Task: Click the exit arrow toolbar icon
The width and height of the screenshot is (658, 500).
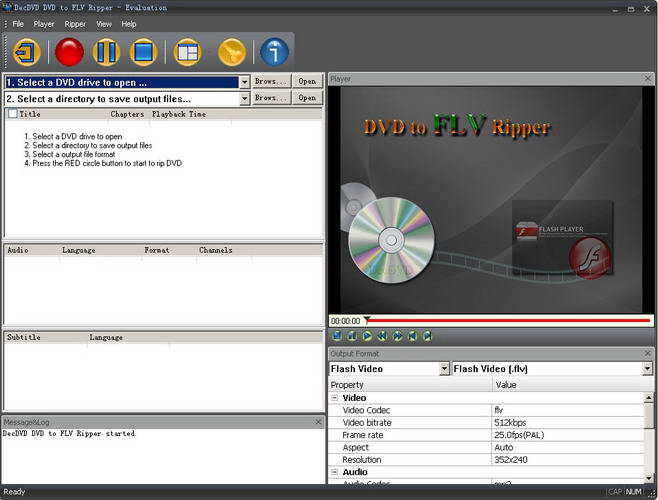Action: click(x=26, y=52)
